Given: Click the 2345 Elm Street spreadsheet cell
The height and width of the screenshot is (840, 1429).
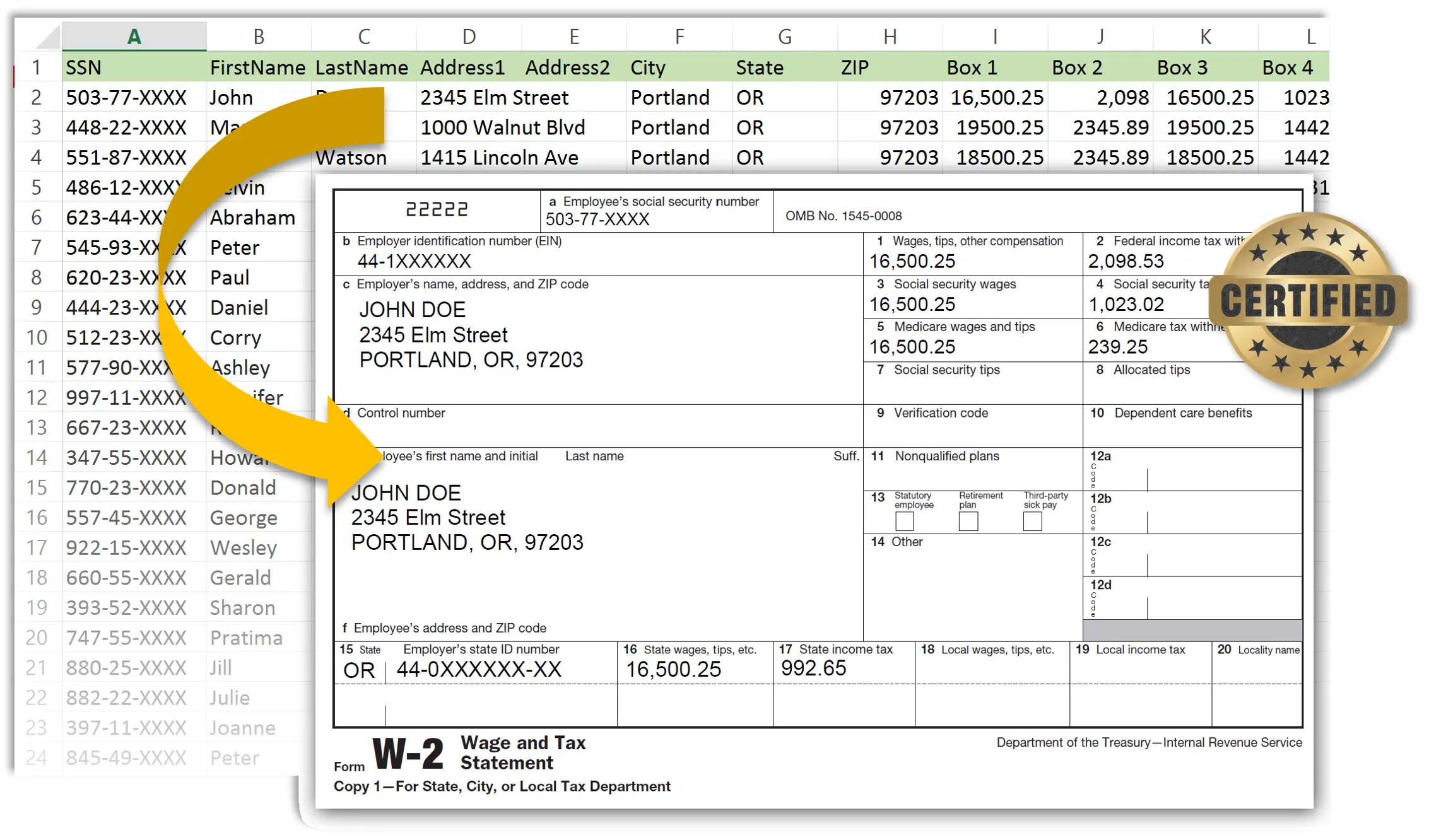Looking at the screenshot, I should 494,97.
